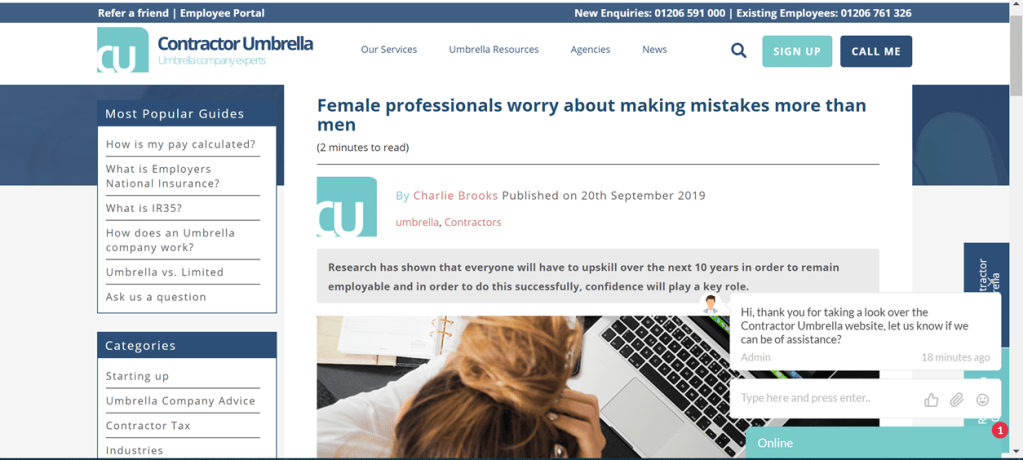Open the site search magnifier icon
Image resolution: width=1023 pixels, height=460 pixels.
738,51
